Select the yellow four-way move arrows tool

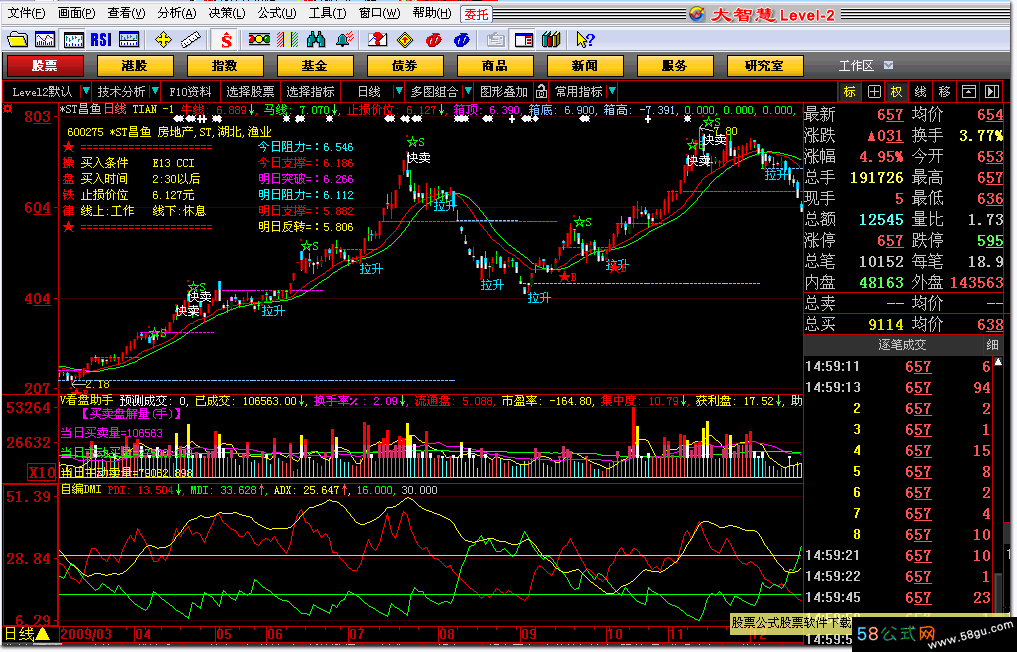tap(163, 40)
